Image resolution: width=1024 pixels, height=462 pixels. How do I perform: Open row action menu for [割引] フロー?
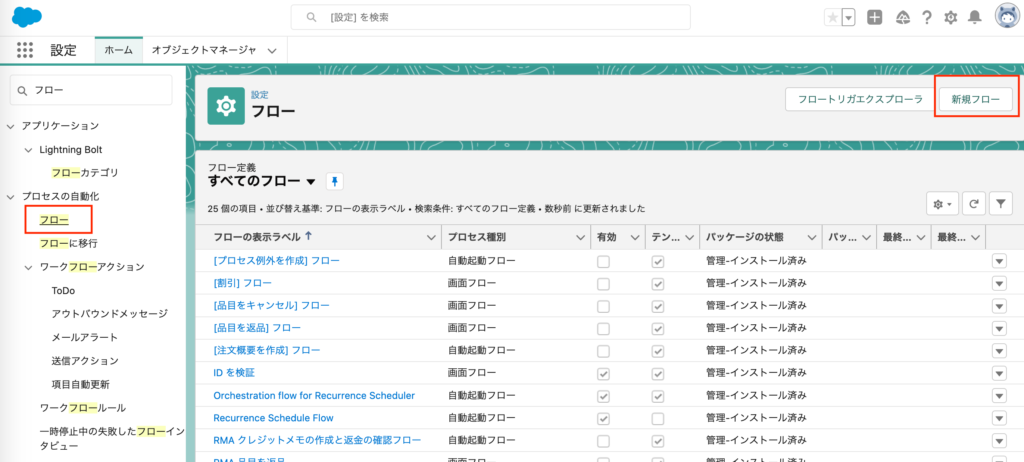click(999, 283)
